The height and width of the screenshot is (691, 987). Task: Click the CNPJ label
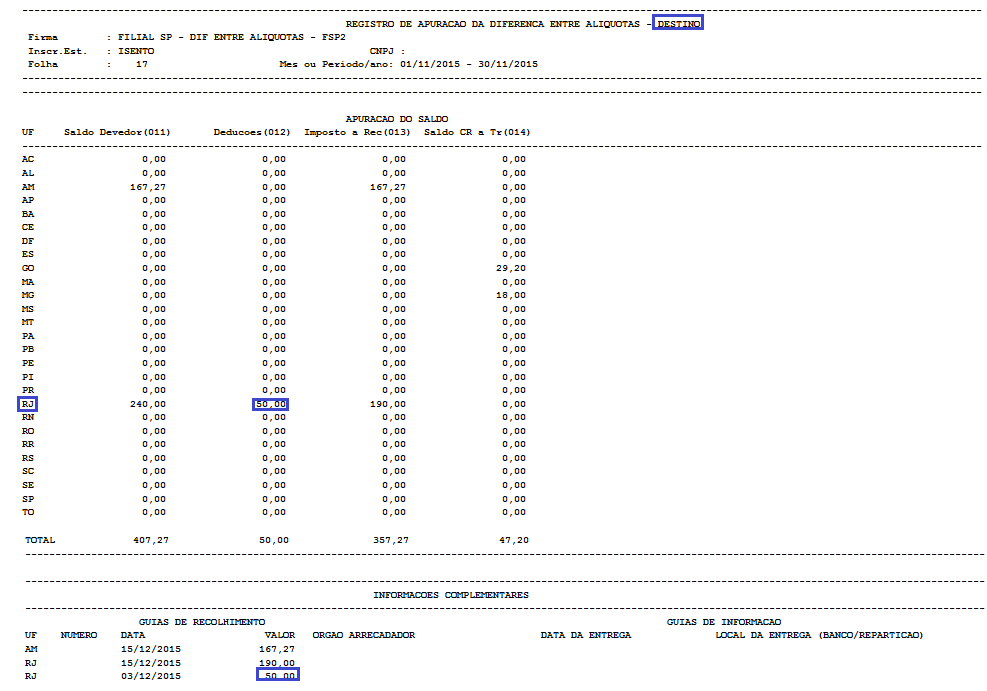pos(382,52)
